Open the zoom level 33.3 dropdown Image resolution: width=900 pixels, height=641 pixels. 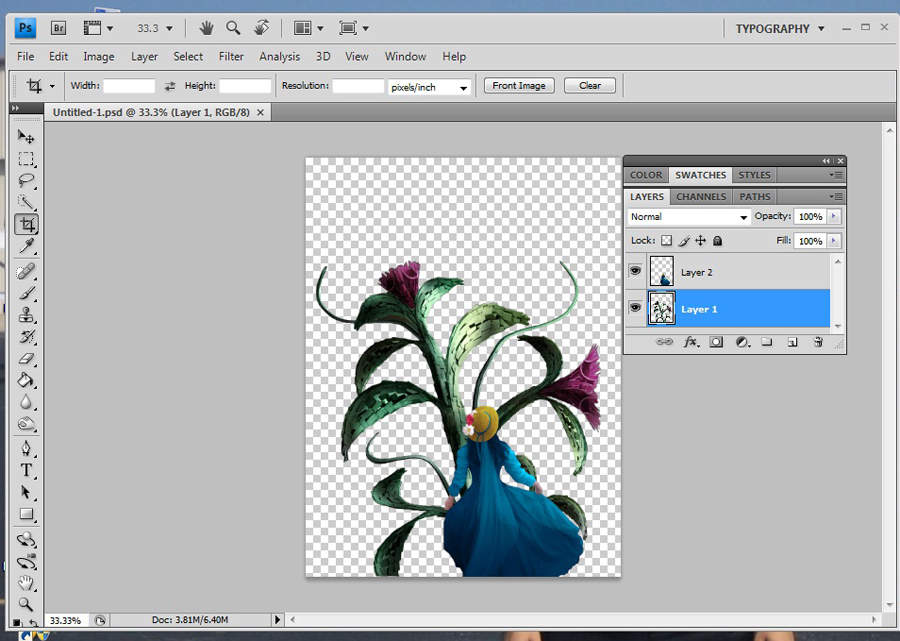click(x=169, y=28)
